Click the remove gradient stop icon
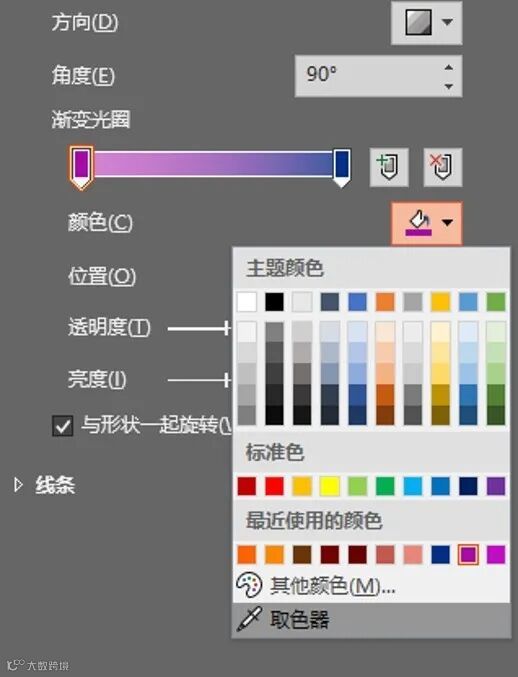This screenshot has height=677, width=518. (442, 167)
